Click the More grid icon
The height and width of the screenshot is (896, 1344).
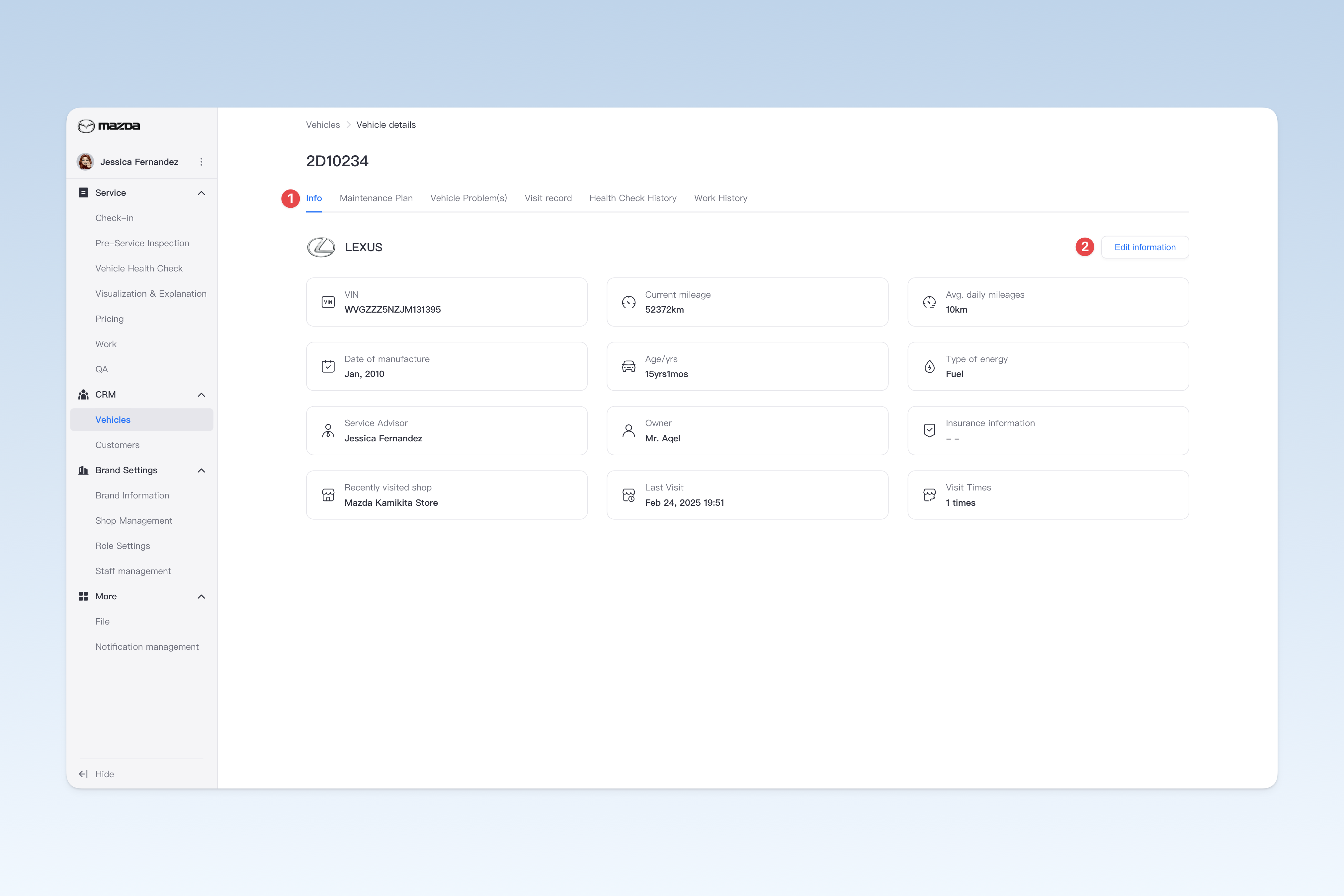[83, 596]
